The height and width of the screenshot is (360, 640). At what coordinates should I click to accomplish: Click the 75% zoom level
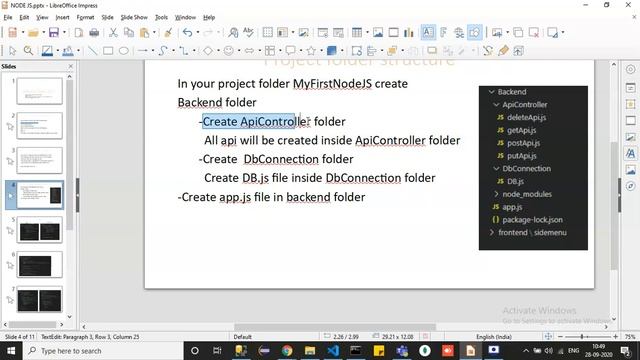[x=630, y=337]
